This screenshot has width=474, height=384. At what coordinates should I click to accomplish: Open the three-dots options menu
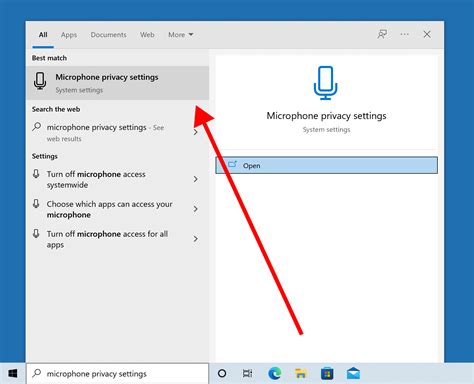point(404,34)
